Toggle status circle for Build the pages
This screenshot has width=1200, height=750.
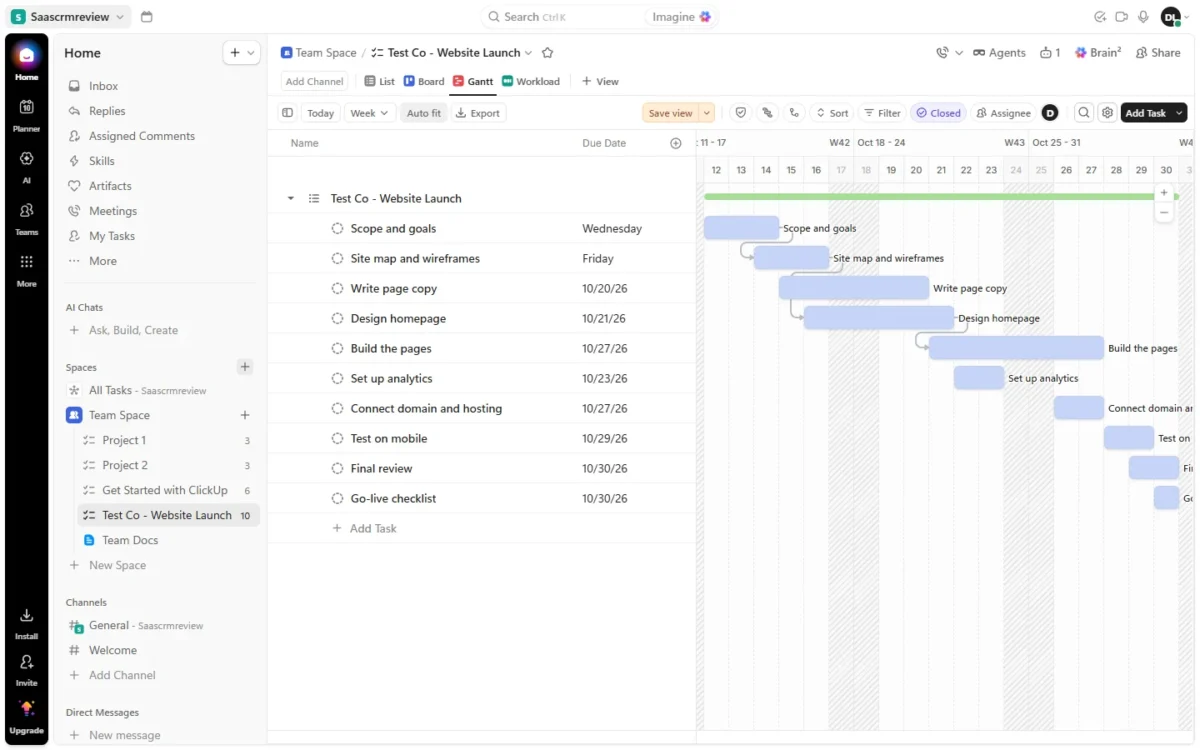coord(338,348)
